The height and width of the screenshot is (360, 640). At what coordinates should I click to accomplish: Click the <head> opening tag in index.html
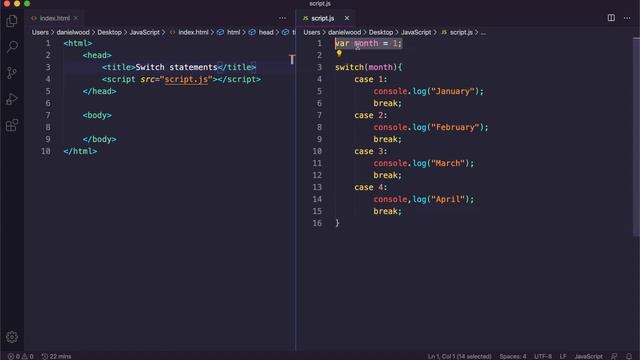pos(97,56)
